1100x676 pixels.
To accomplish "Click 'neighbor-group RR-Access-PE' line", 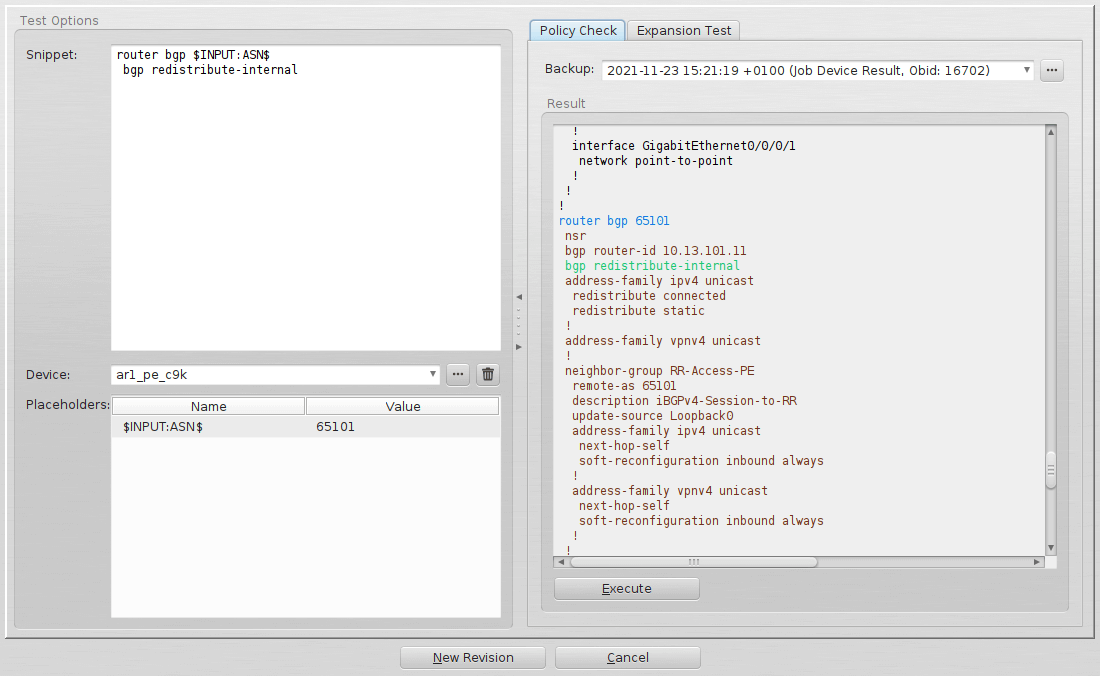I will tap(659, 371).
